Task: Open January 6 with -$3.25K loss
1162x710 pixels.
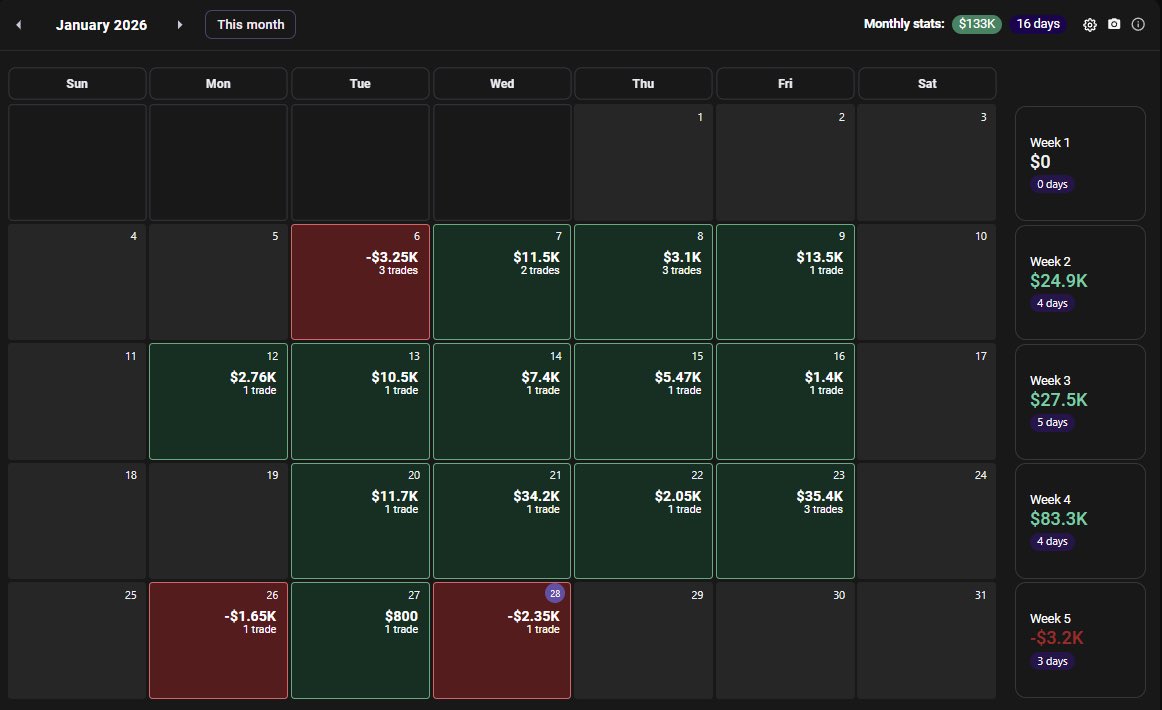Action: click(360, 282)
